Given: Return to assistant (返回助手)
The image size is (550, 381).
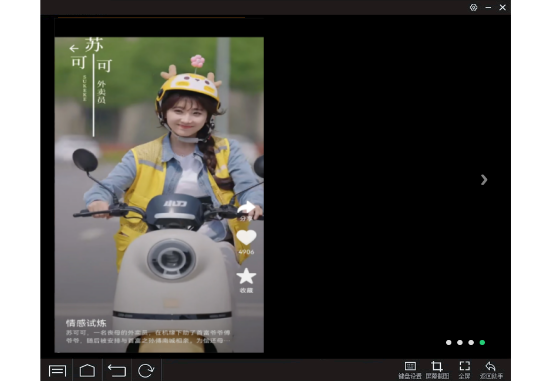Looking at the screenshot, I should pyautogui.click(x=491, y=370).
